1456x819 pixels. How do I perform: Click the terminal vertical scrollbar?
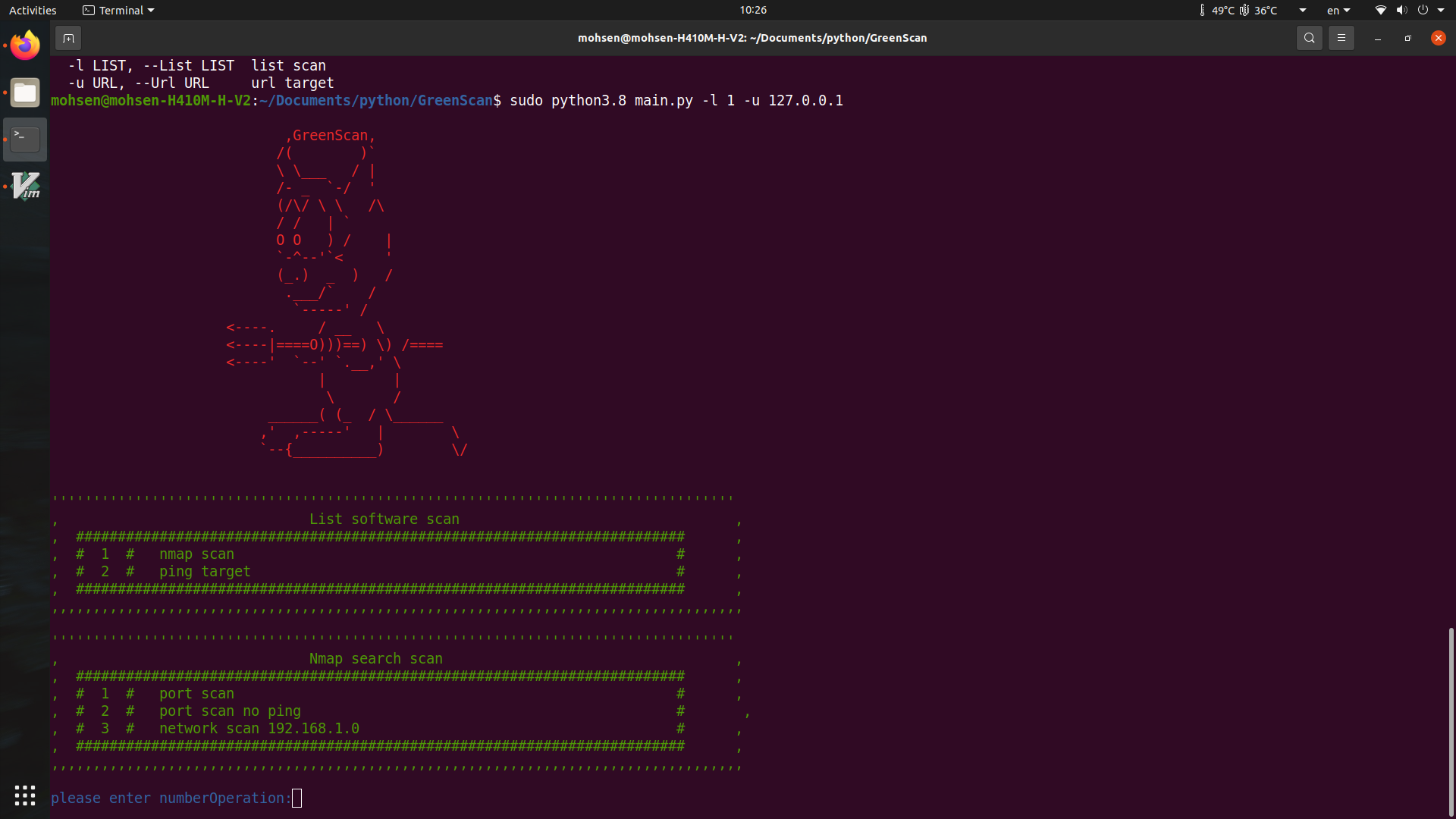(1451, 720)
